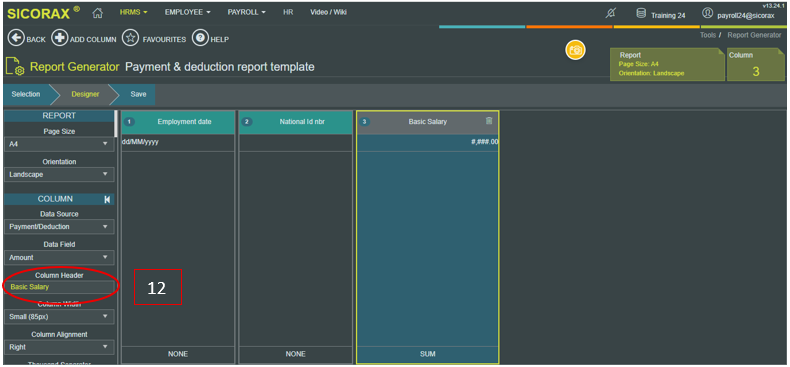Click the Report Generator breadcrumb
Screen dimensions: 790x367
pos(754,35)
